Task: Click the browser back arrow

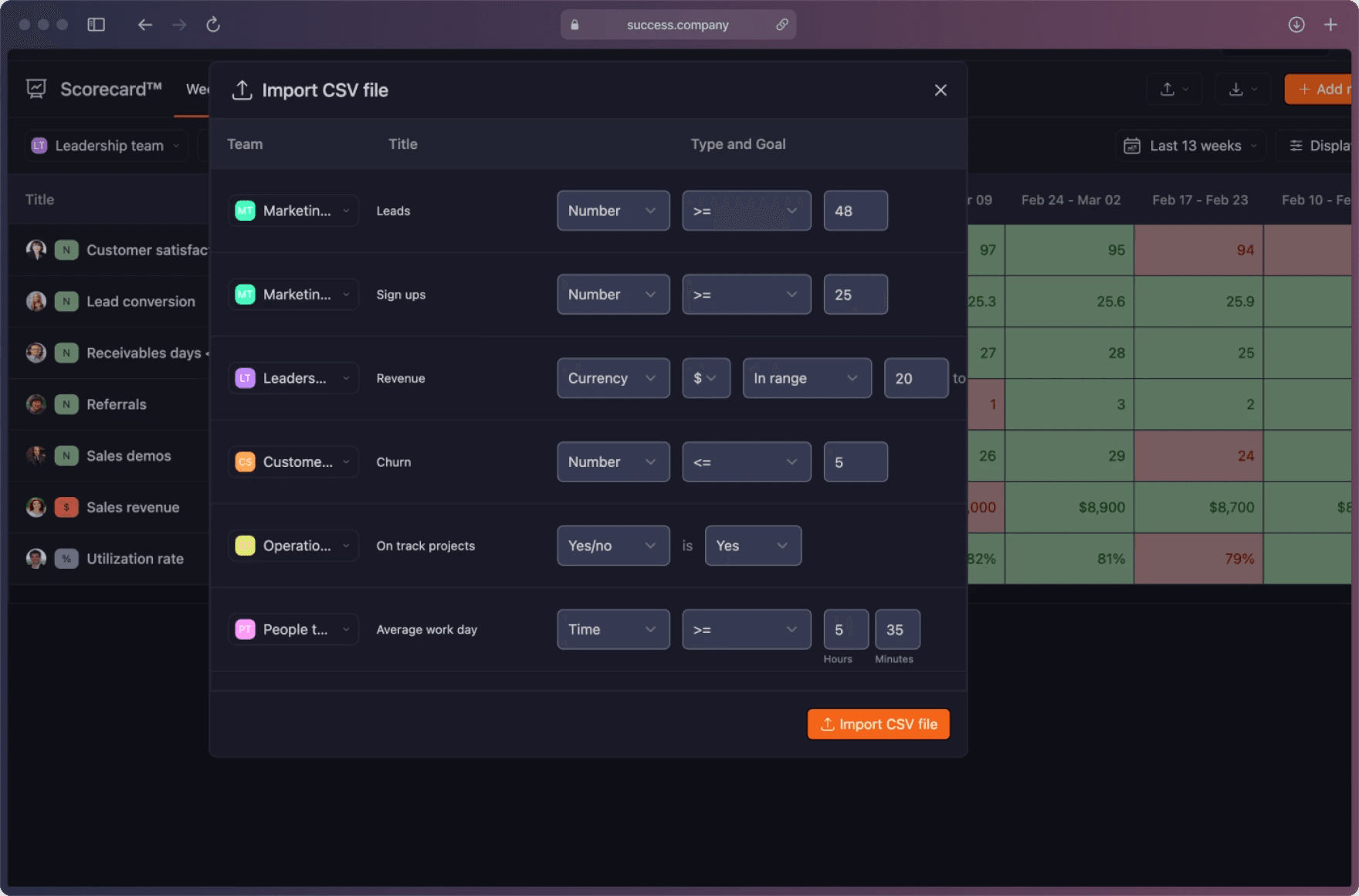Action: click(144, 25)
